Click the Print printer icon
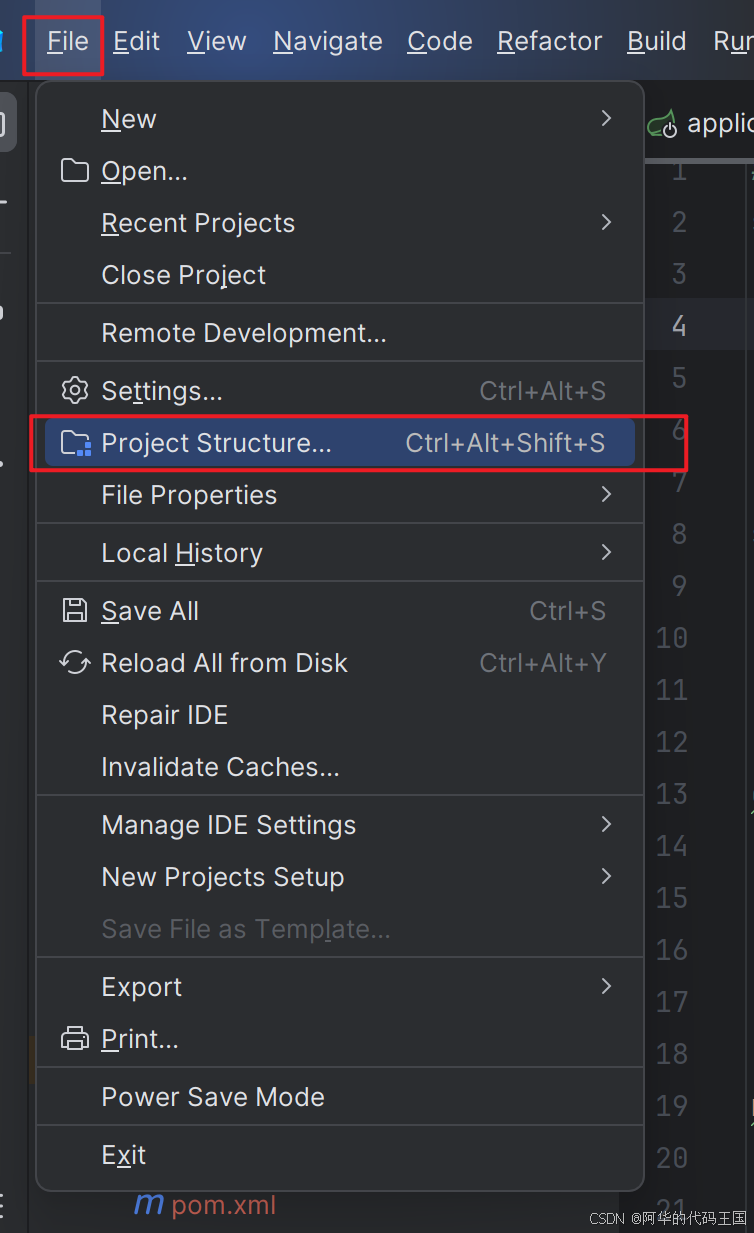This screenshot has height=1233, width=754. pyautogui.click(x=75, y=1039)
